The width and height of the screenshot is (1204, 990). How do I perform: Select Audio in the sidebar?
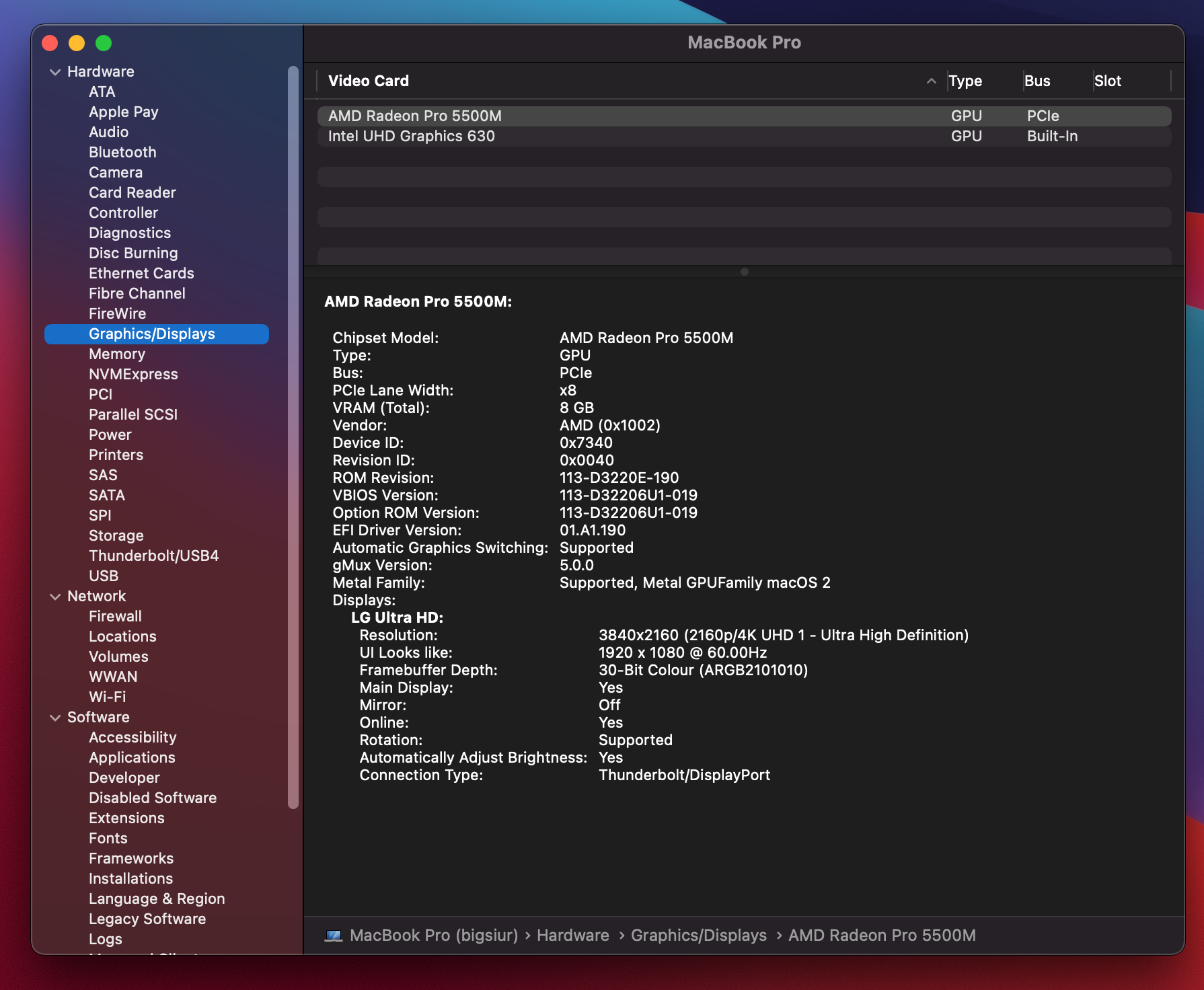coord(108,132)
